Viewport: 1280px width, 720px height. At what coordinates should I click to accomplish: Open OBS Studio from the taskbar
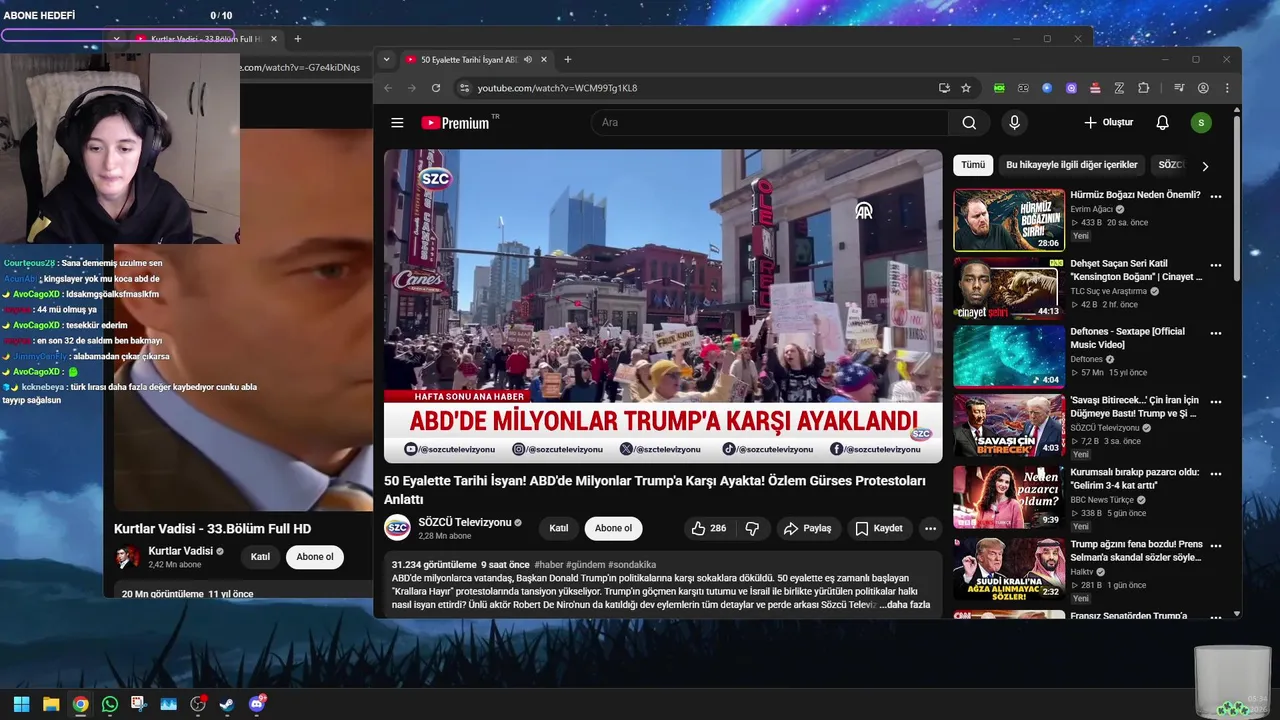click(198, 704)
